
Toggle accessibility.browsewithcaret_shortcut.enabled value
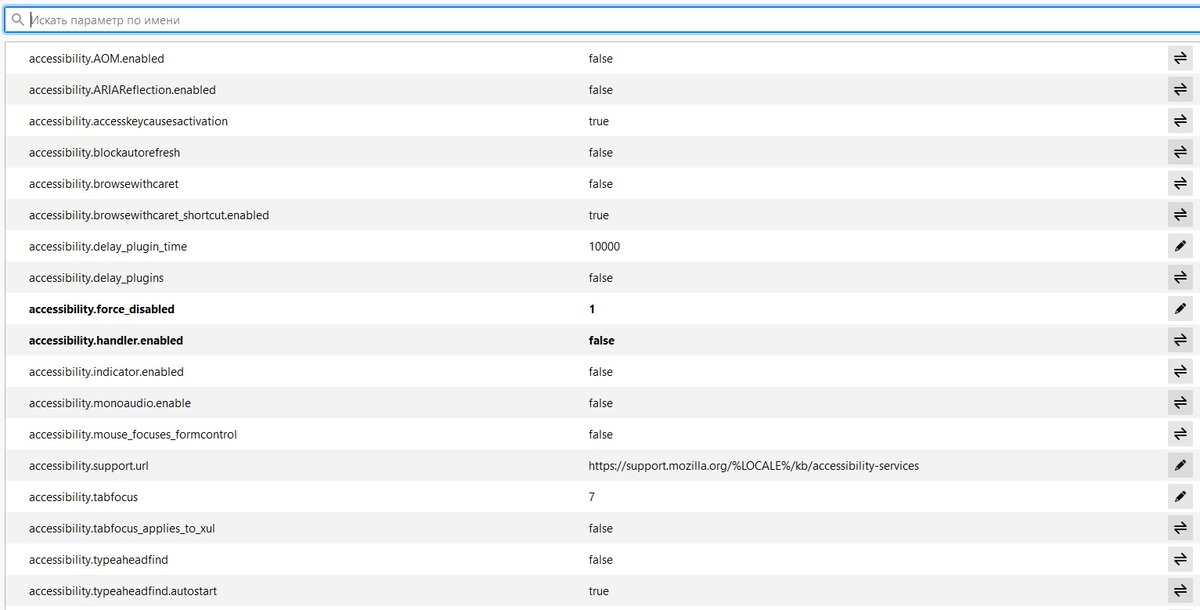pos(1180,215)
